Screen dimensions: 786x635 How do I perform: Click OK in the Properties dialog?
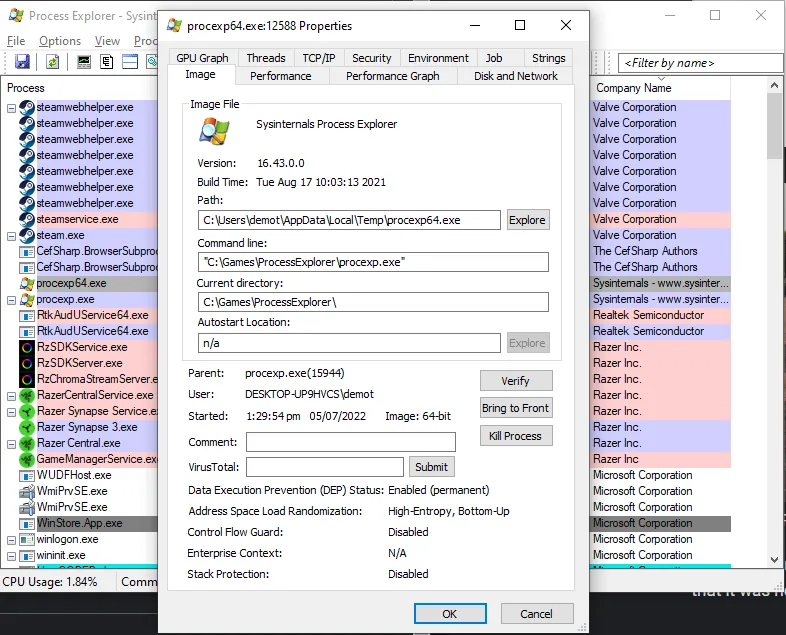pos(450,614)
